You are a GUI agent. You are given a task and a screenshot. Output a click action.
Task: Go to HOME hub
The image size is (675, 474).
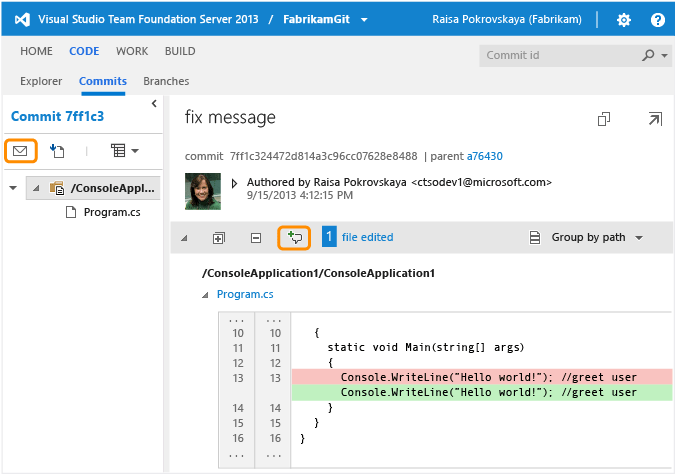pyautogui.click(x=37, y=51)
